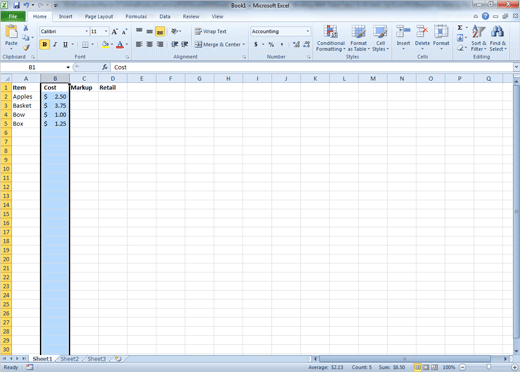
Task: Apply Comma Style
Action: pyautogui.click(x=282, y=44)
